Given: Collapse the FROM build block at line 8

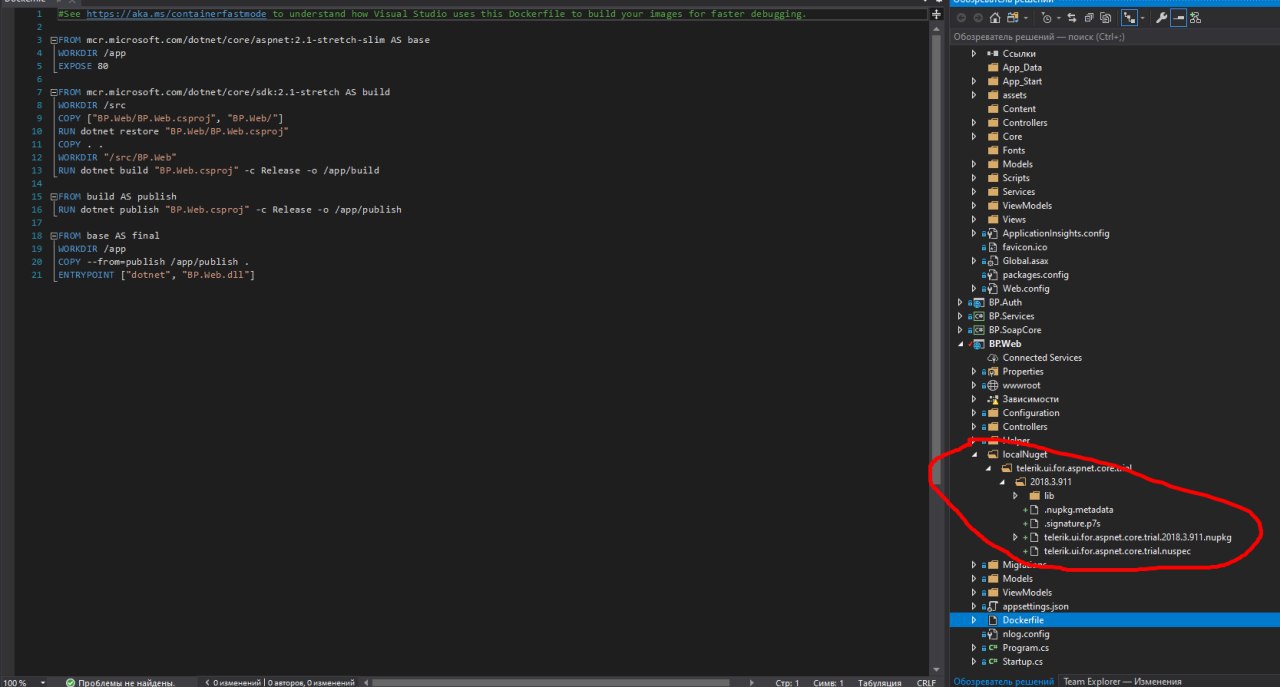Looking at the screenshot, I should 52,92.
